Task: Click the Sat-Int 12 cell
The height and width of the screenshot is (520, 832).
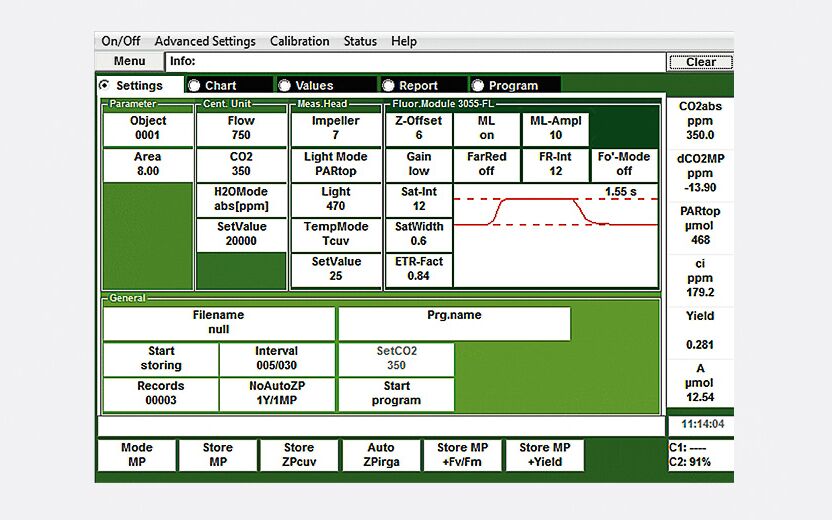Action: (x=419, y=199)
